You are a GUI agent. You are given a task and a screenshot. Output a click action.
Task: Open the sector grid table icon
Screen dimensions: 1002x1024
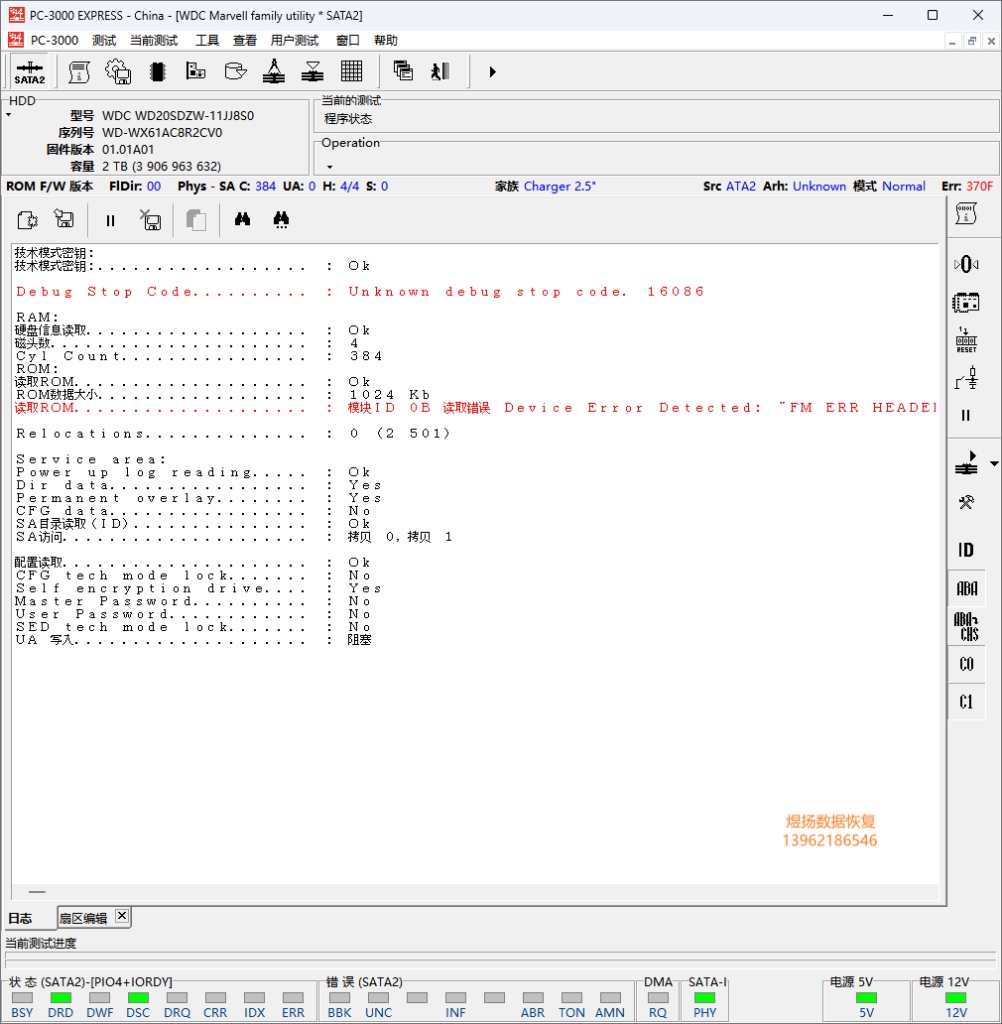[351, 71]
